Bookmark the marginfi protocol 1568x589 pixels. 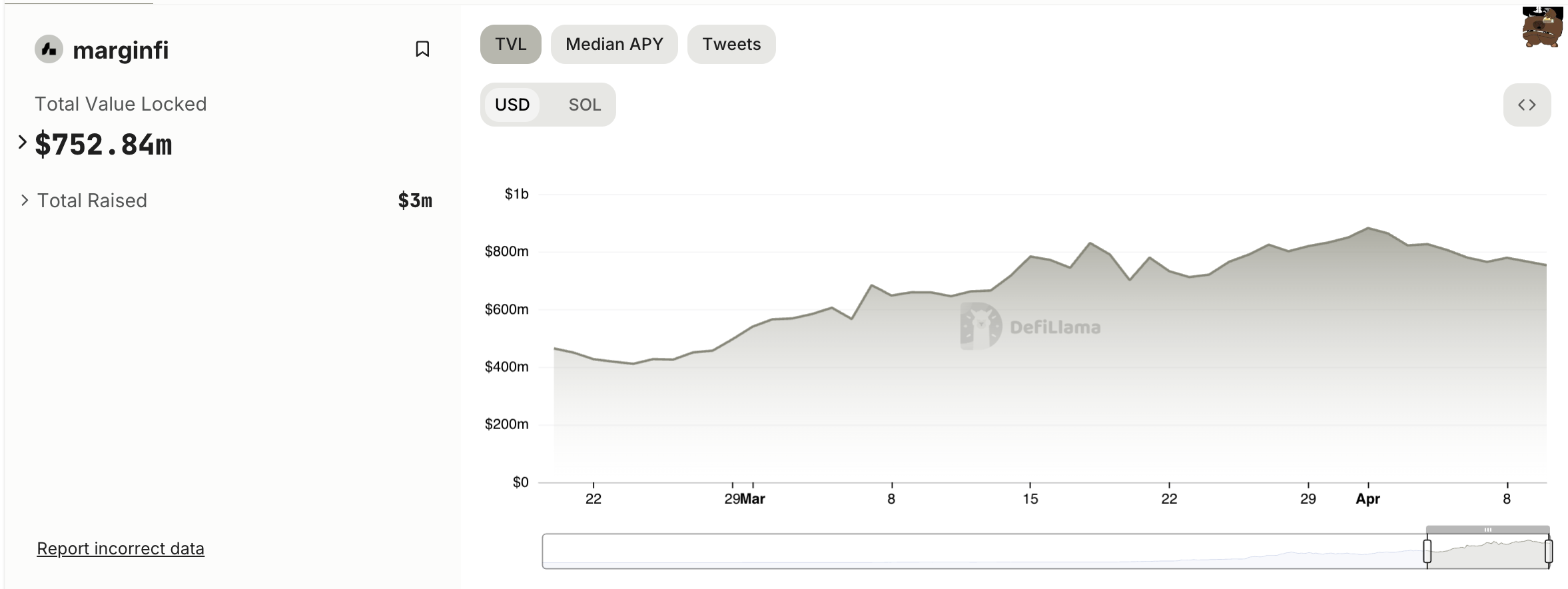(x=422, y=49)
